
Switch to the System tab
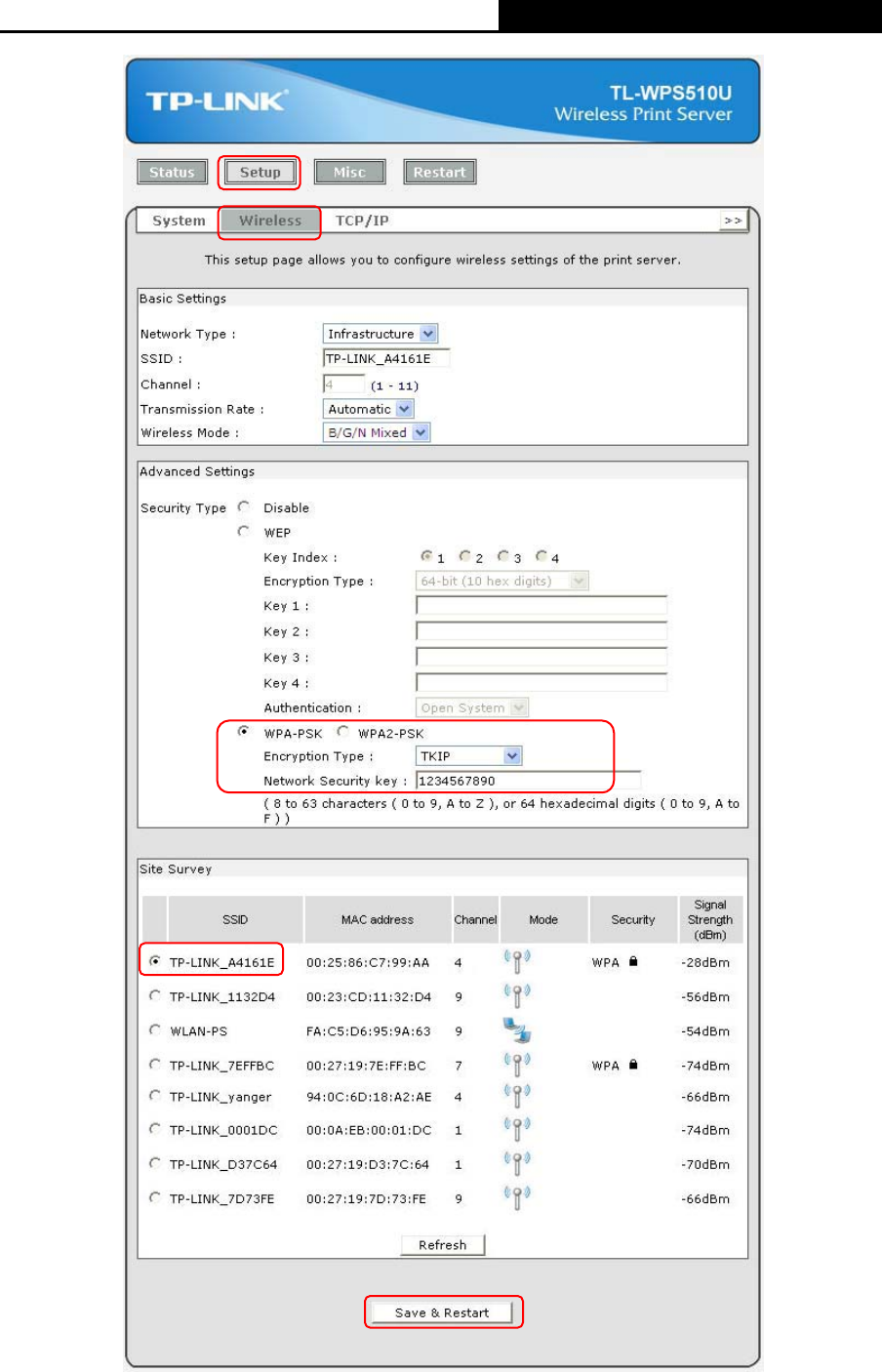(180, 221)
